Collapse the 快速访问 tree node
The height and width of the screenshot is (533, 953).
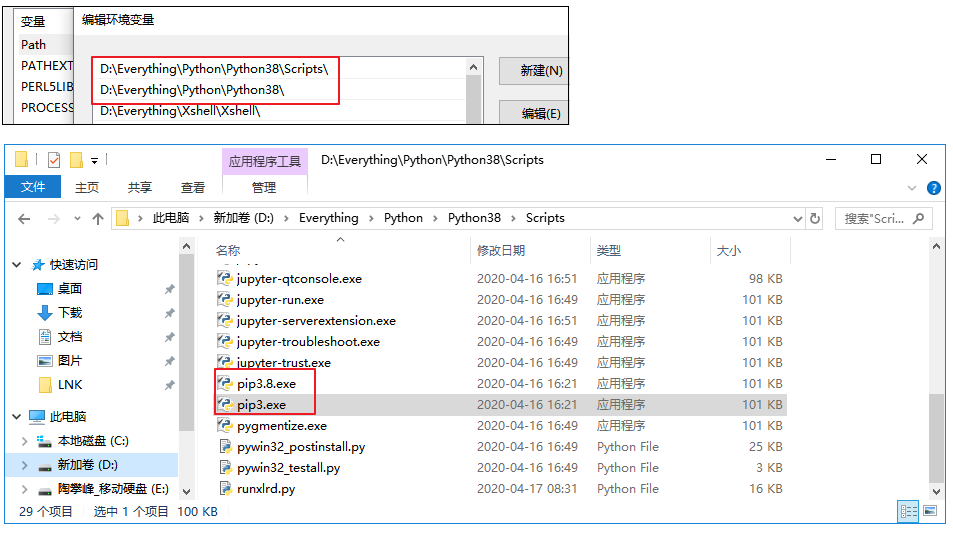pos(17,265)
